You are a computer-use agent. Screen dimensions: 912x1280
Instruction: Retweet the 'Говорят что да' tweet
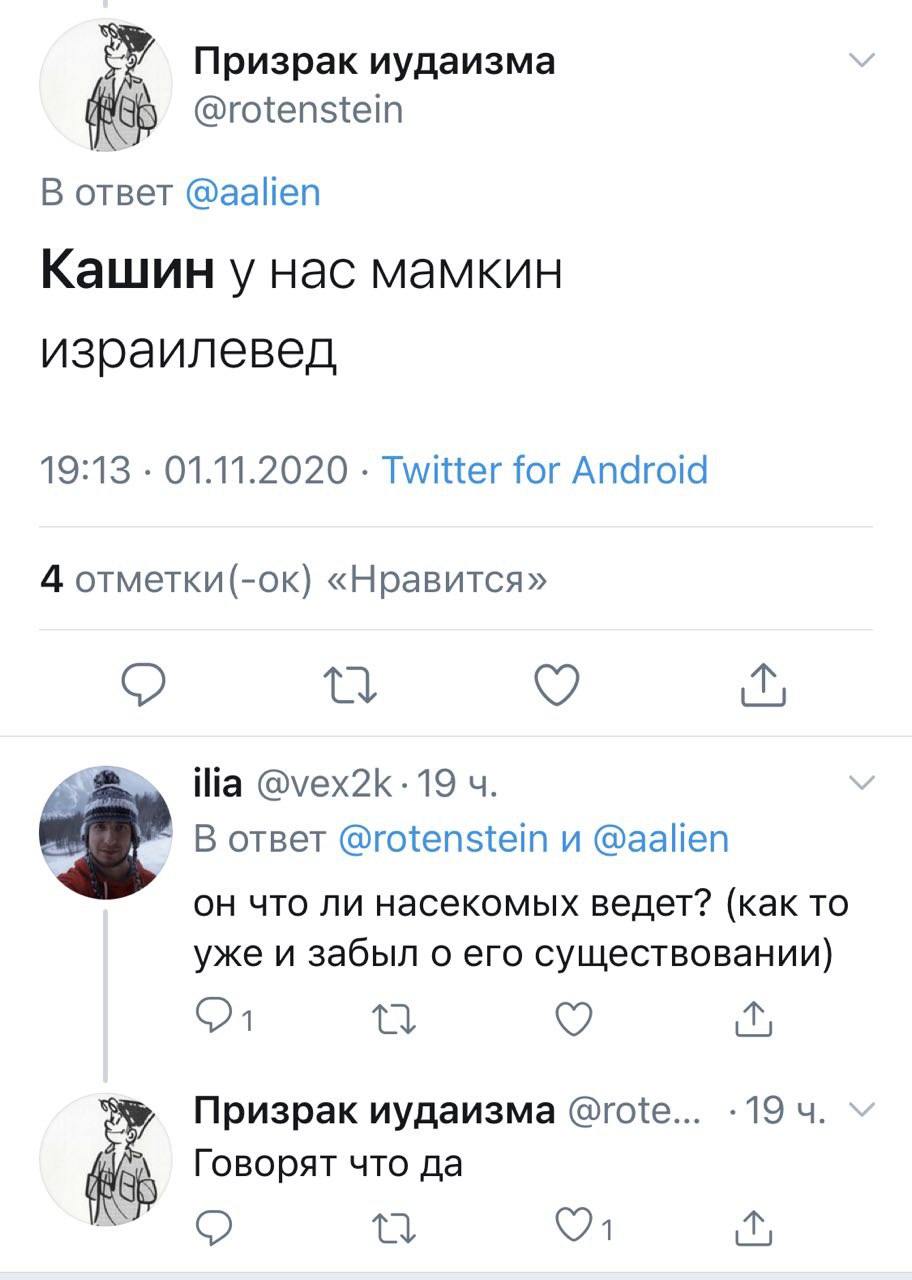pos(390,1224)
